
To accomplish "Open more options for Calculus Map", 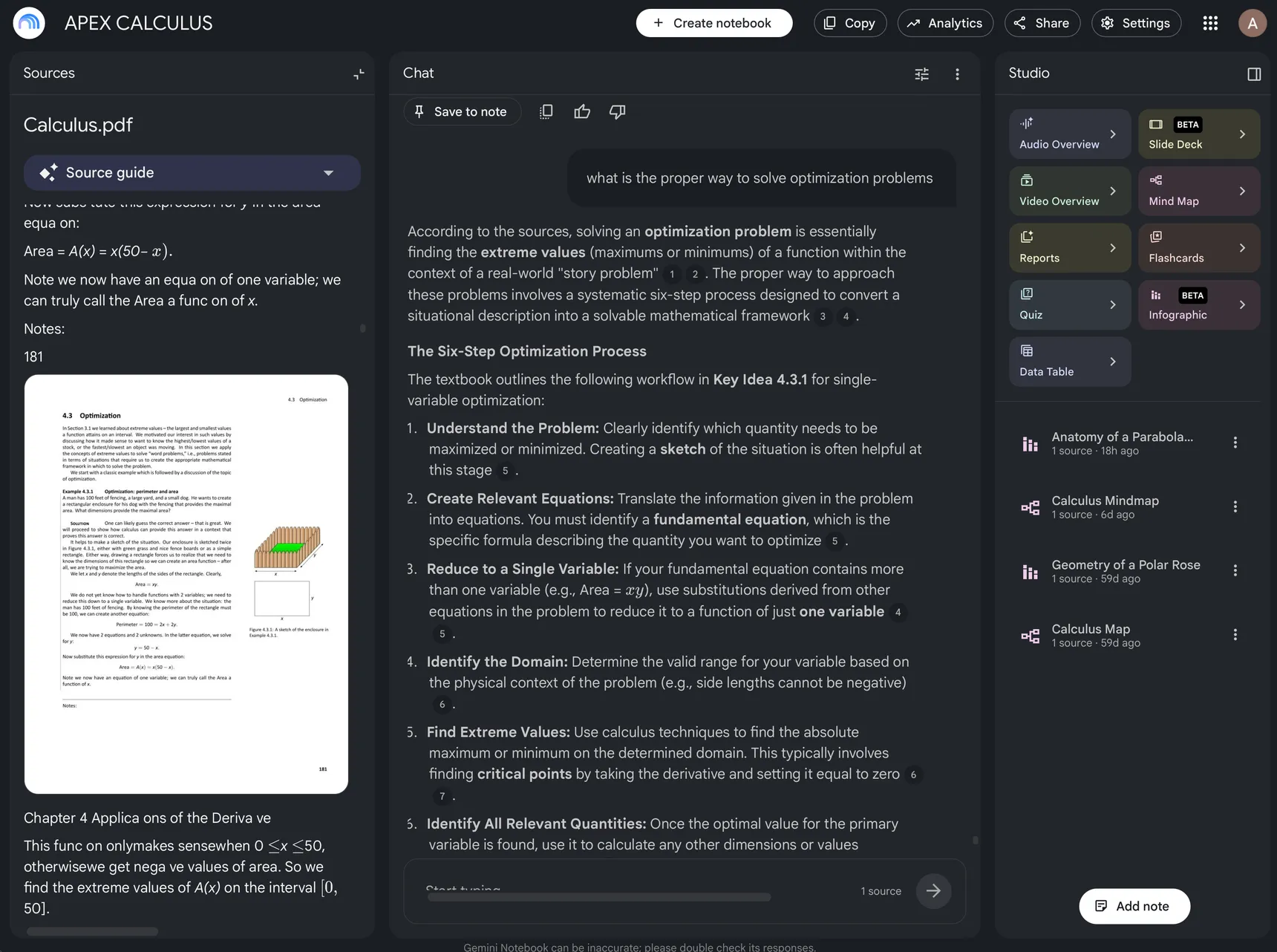I will pos(1235,635).
